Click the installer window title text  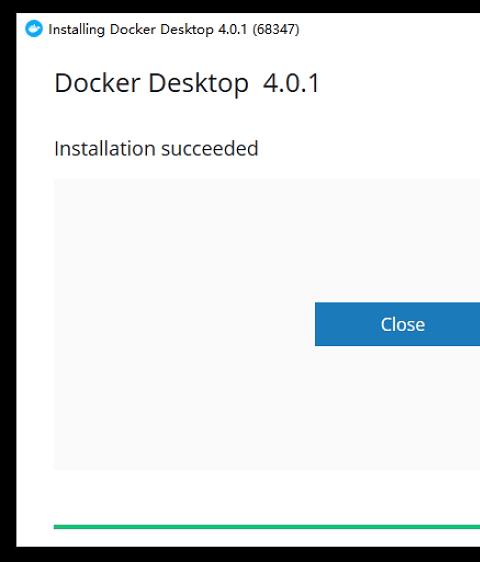click(x=174, y=29)
